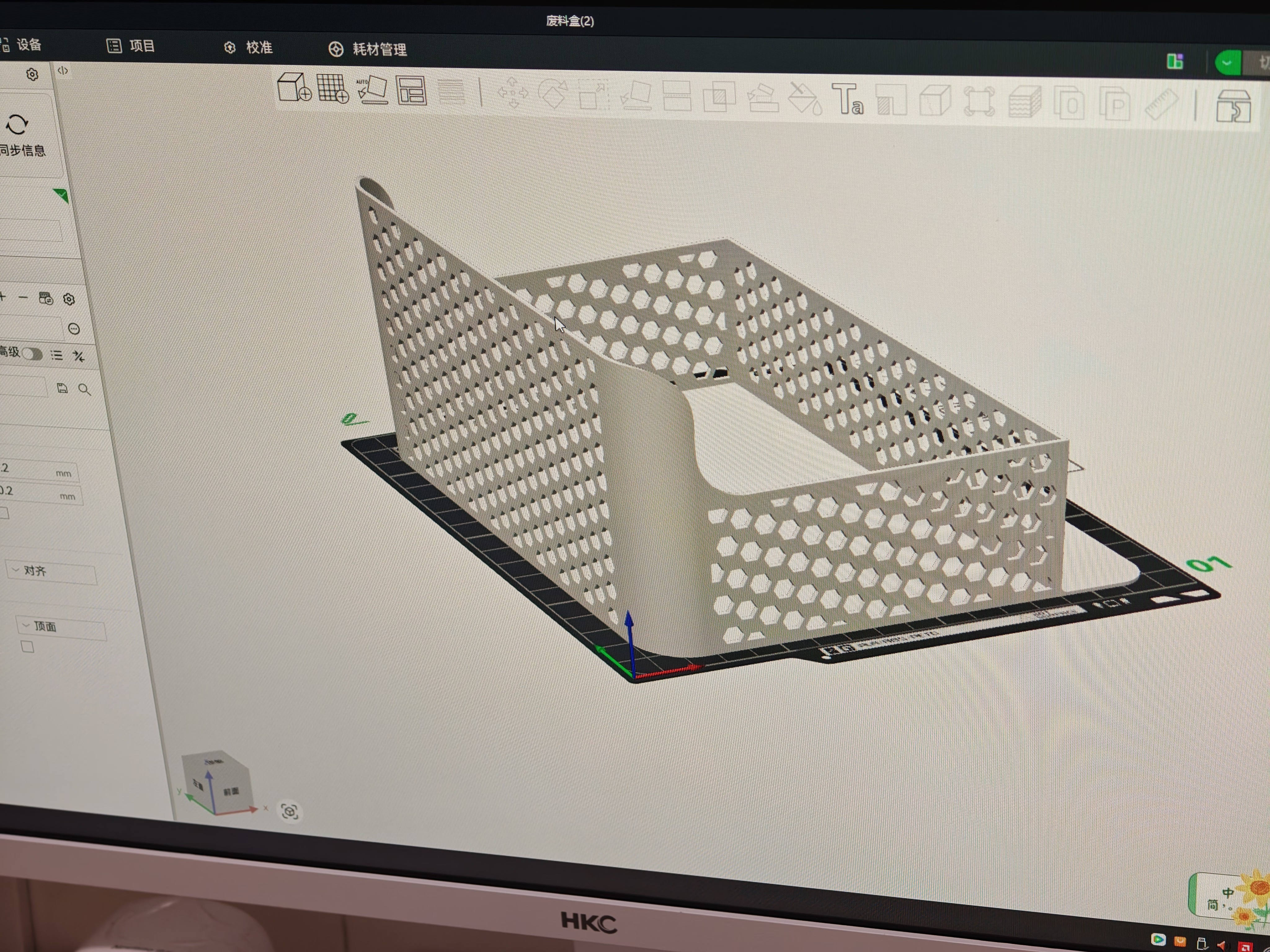Select the Text shape 'Ta' tool
This screenshot has height=952, width=1270.
(x=847, y=99)
